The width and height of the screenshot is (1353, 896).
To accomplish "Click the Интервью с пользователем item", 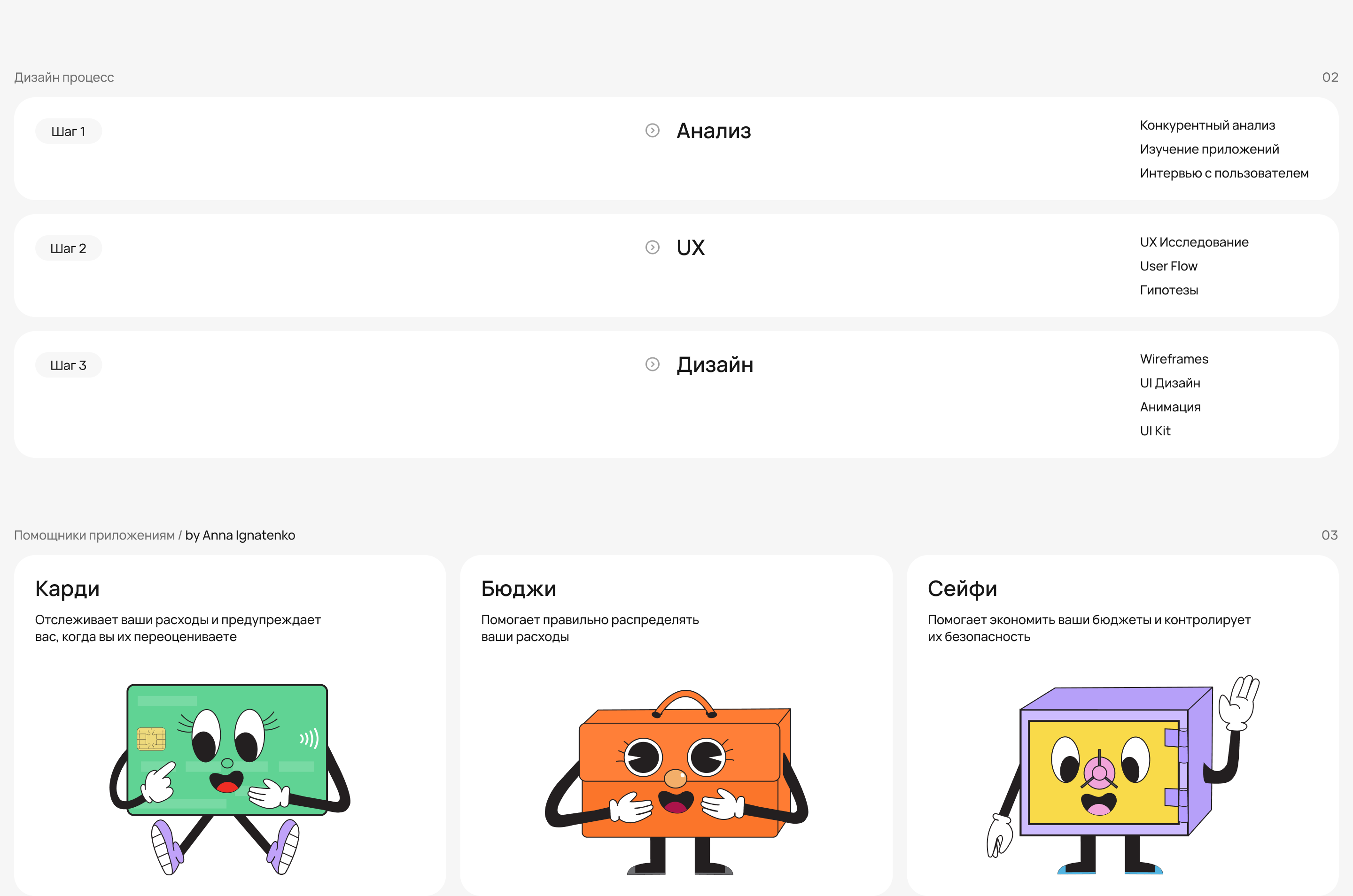I will pos(1223,173).
